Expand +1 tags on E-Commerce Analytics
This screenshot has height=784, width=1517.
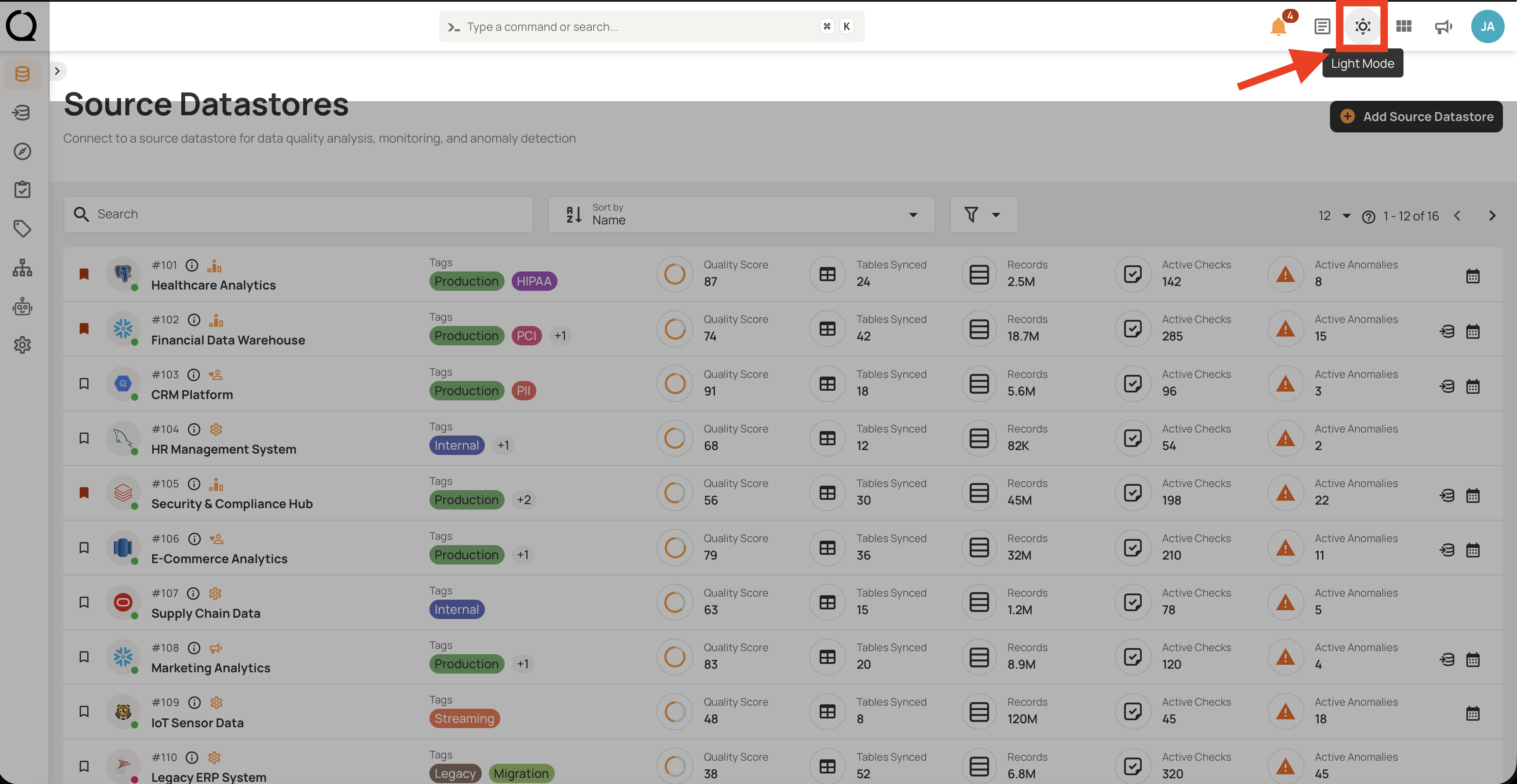pos(522,555)
